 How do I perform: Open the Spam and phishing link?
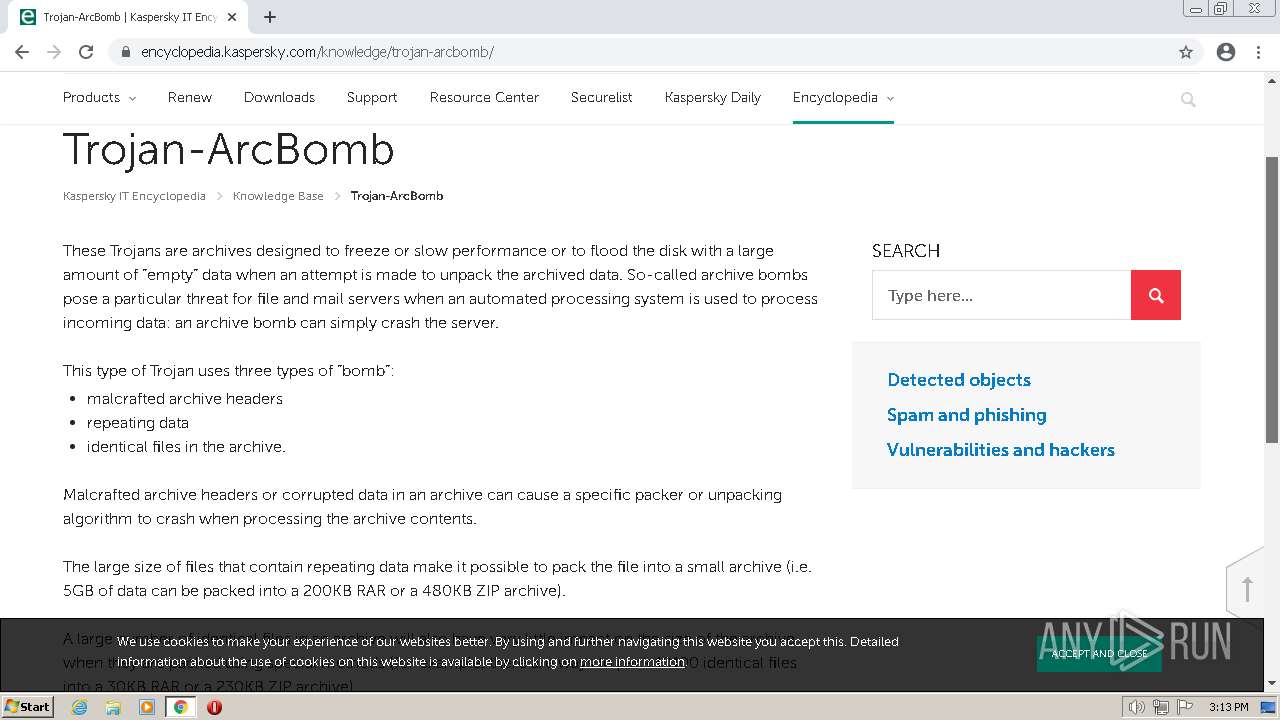(967, 415)
